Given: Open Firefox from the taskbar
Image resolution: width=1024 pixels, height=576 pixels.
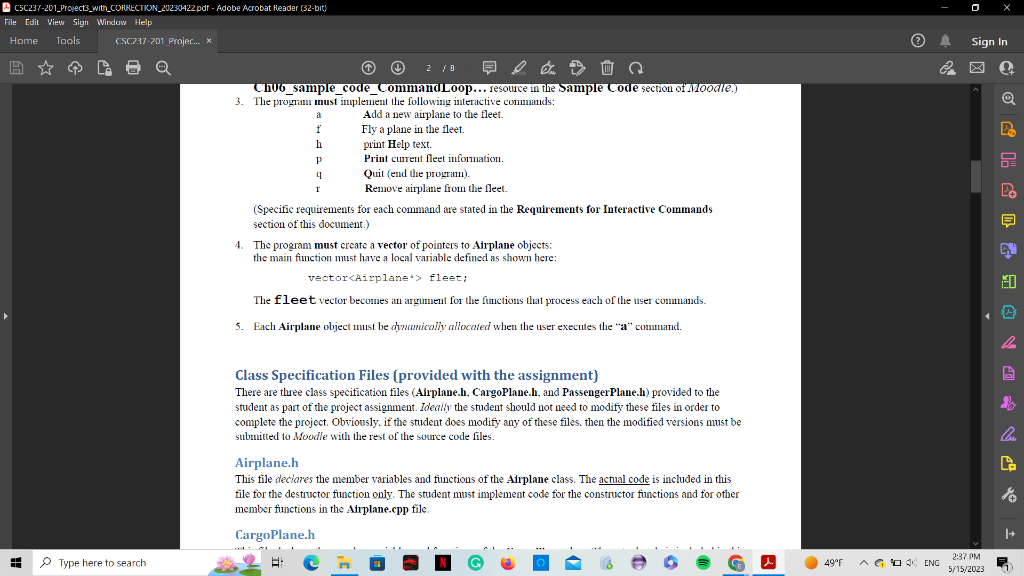Looking at the screenshot, I should [x=507, y=562].
